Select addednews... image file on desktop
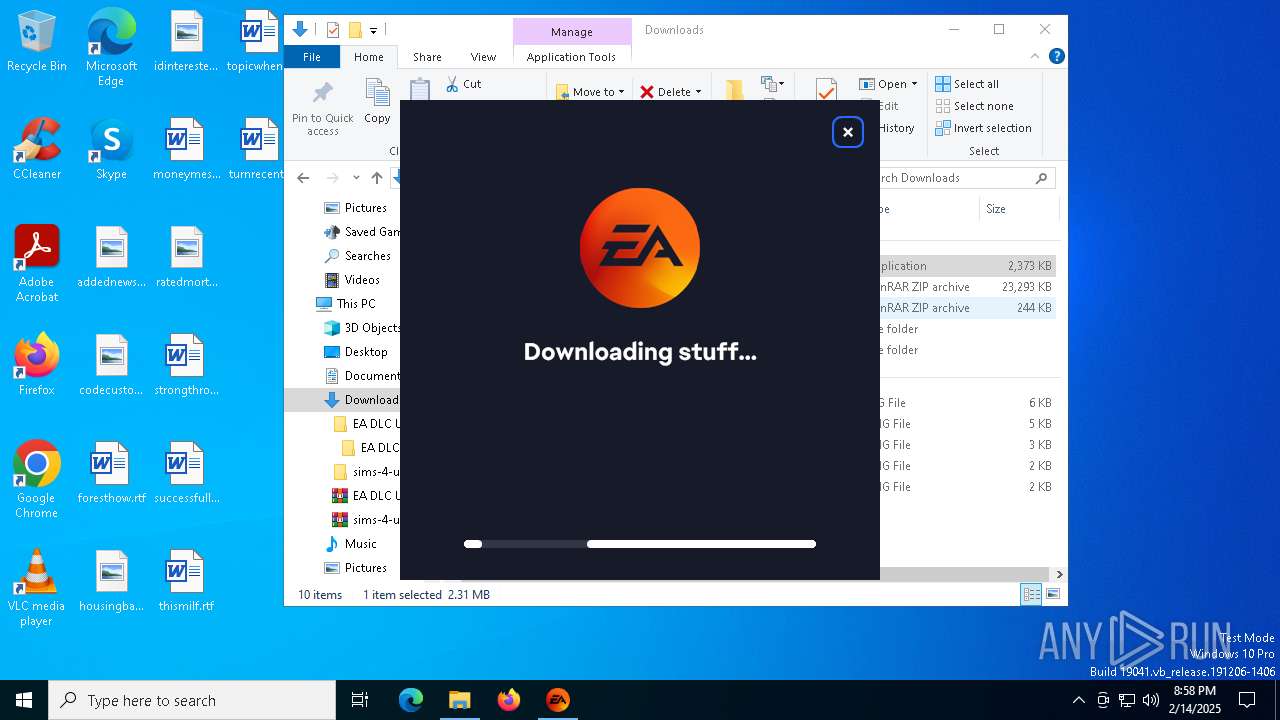Viewport: 1280px width, 720px height. click(x=111, y=257)
